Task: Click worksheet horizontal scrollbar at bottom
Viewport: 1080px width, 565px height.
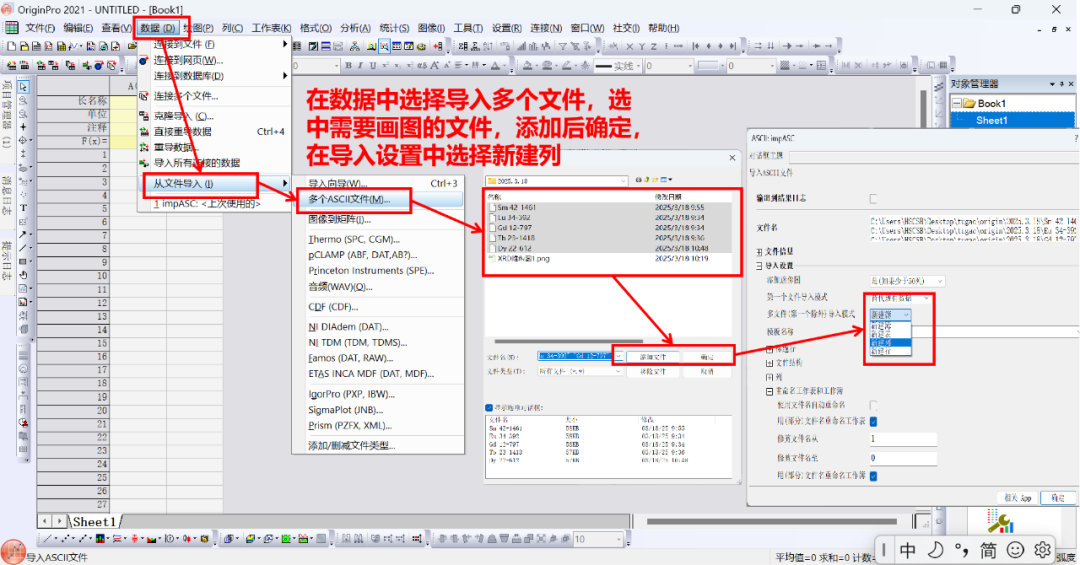Action: tap(771, 522)
